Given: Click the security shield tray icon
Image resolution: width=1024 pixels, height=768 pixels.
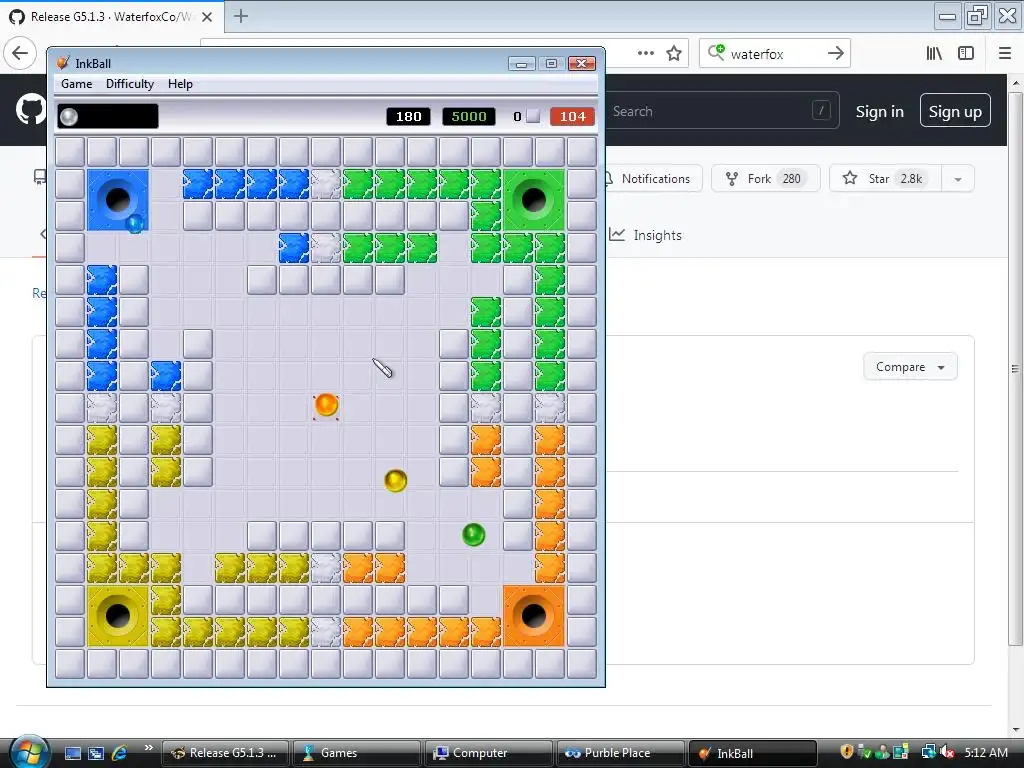Looking at the screenshot, I should [x=846, y=752].
